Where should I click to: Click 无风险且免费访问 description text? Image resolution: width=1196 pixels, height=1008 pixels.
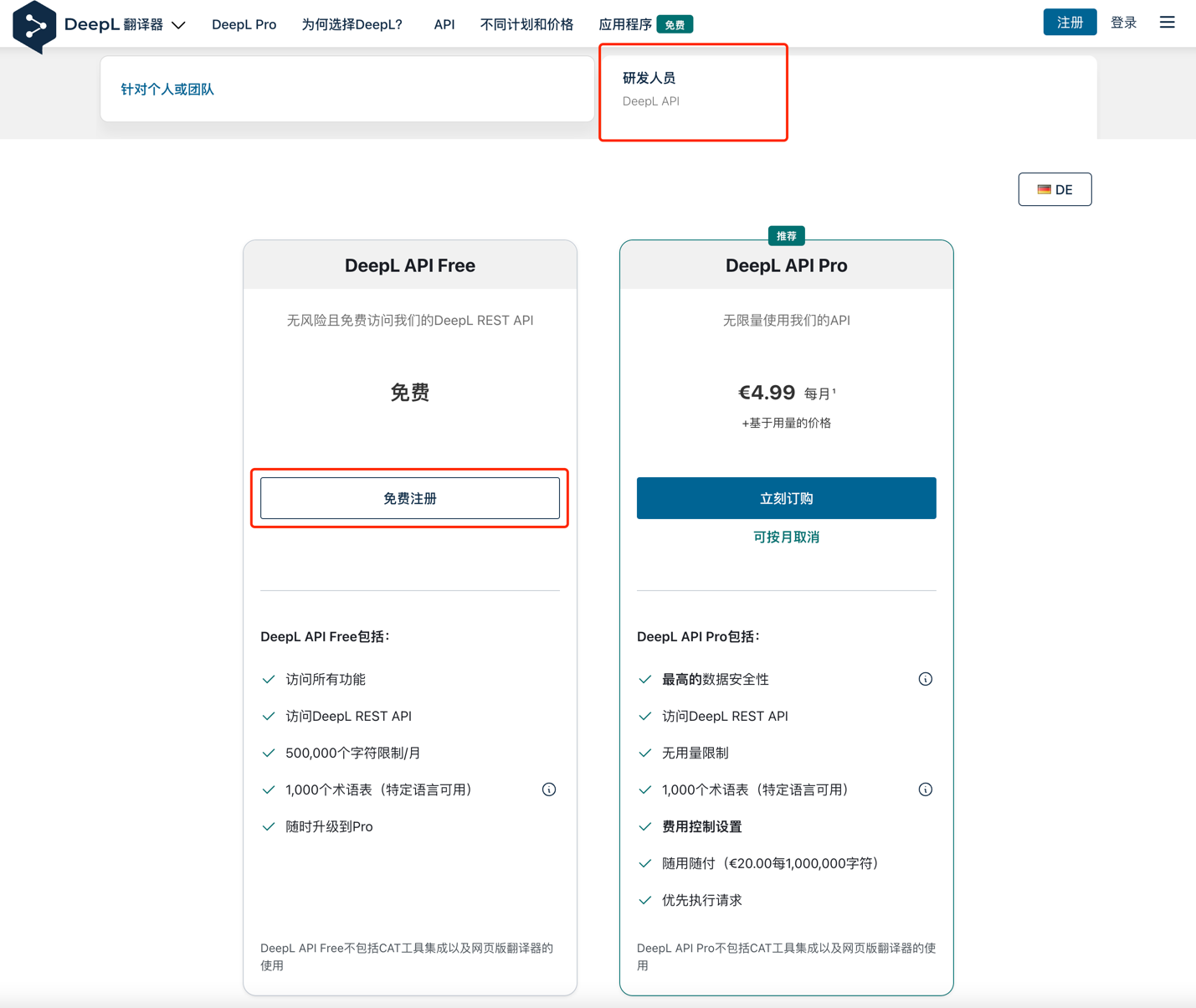[x=410, y=320]
